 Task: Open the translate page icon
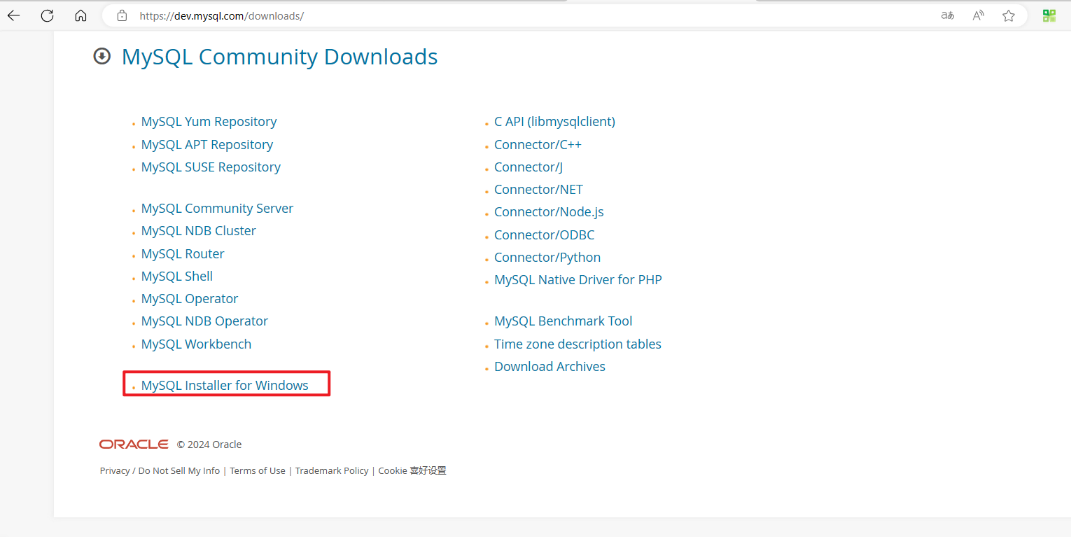click(x=947, y=16)
